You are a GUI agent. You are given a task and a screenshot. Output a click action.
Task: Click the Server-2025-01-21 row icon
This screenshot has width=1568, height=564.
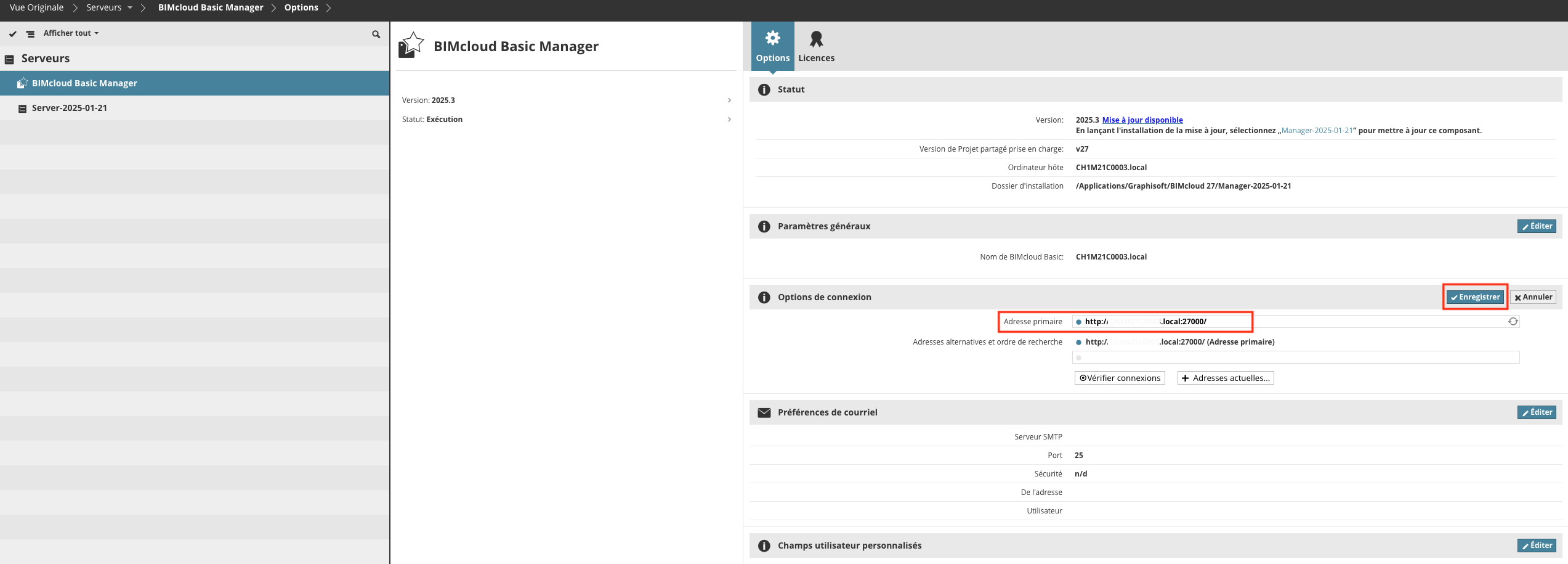coord(22,108)
